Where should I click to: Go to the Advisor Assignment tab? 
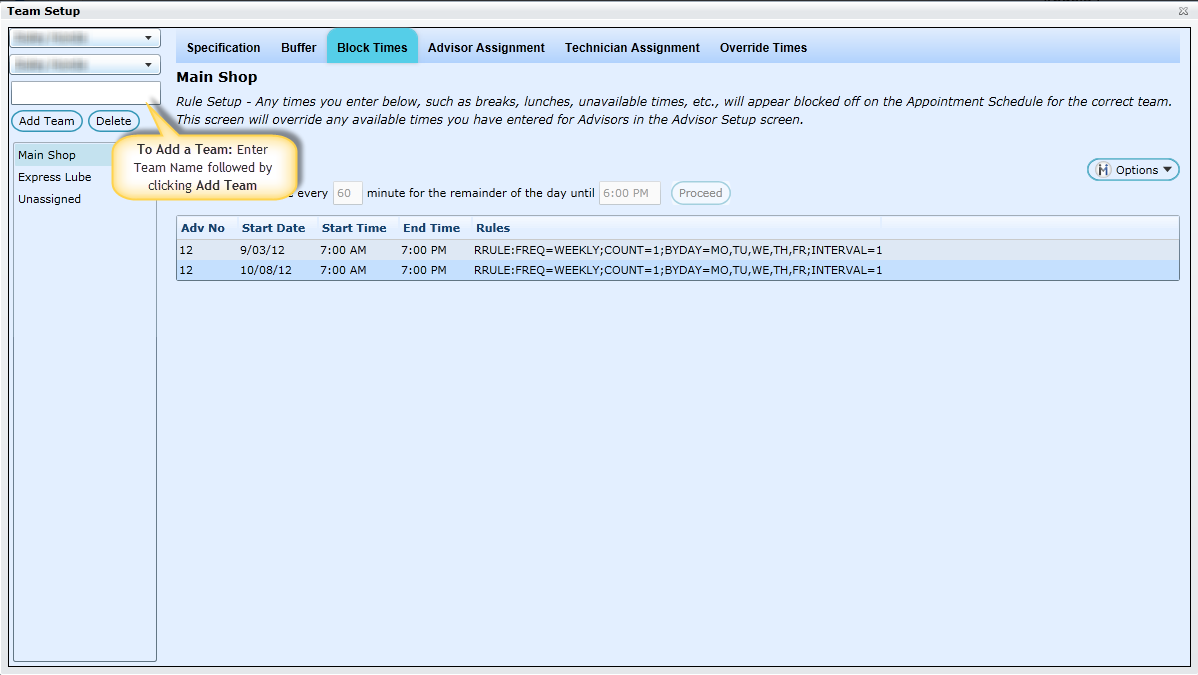486,48
